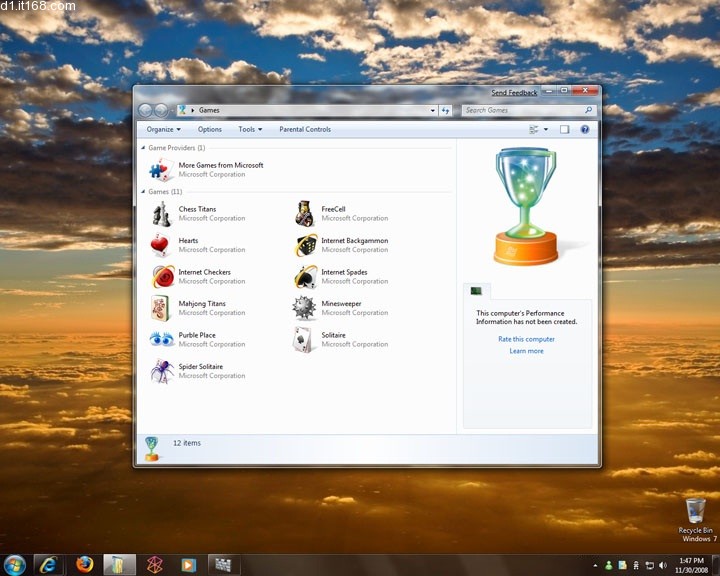Click the volume speaker tray icon
This screenshot has height=576, width=720.
tap(663, 565)
